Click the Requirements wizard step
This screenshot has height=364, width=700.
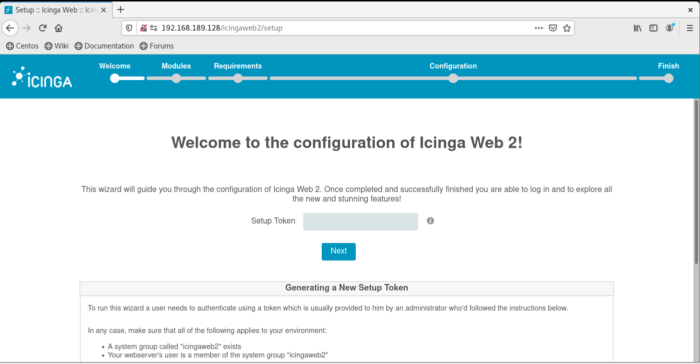[238, 66]
